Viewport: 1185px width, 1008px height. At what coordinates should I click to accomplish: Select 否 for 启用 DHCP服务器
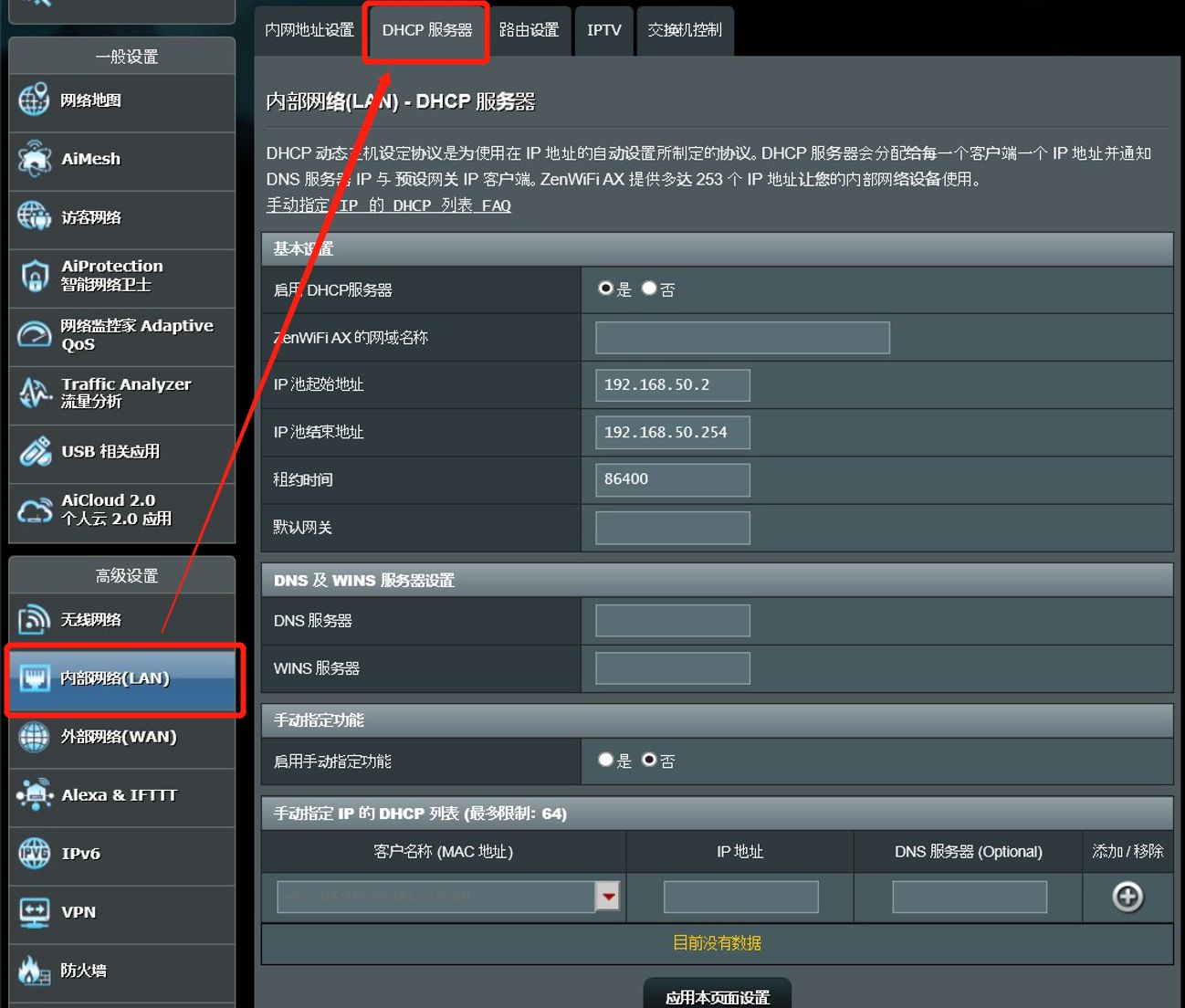click(649, 289)
